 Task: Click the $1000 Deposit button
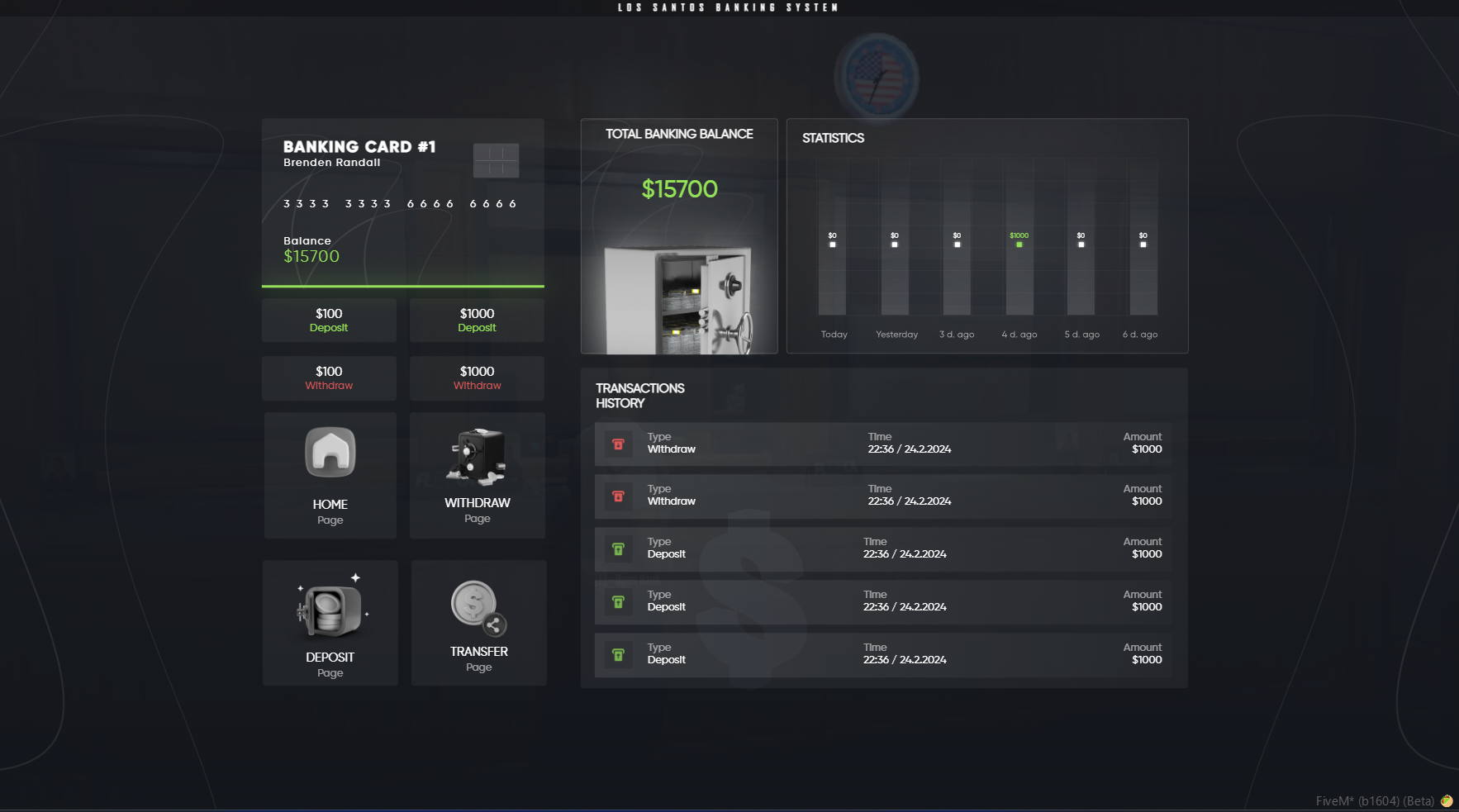pyautogui.click(x=477, y=321)
